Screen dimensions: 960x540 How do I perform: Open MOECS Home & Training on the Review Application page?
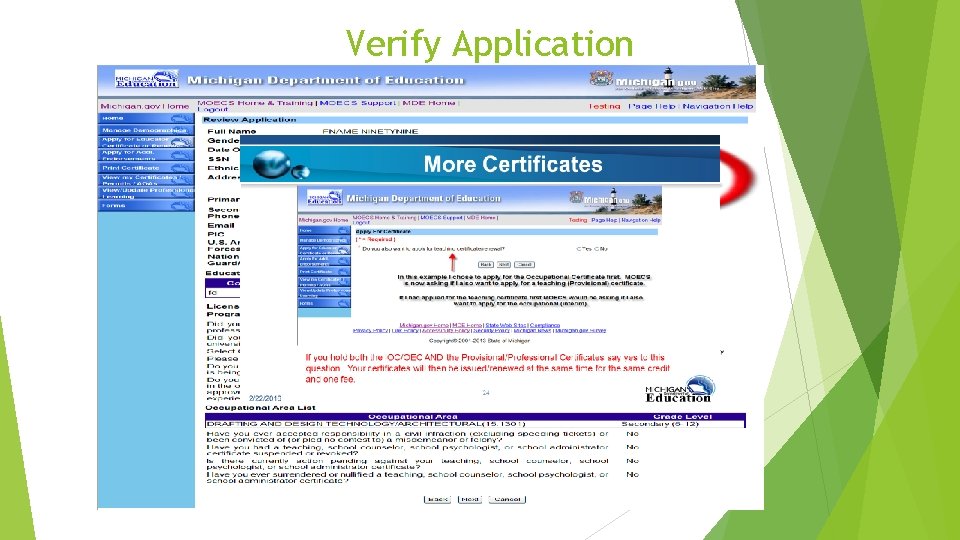pyautogui.click(x=255, y=103)
